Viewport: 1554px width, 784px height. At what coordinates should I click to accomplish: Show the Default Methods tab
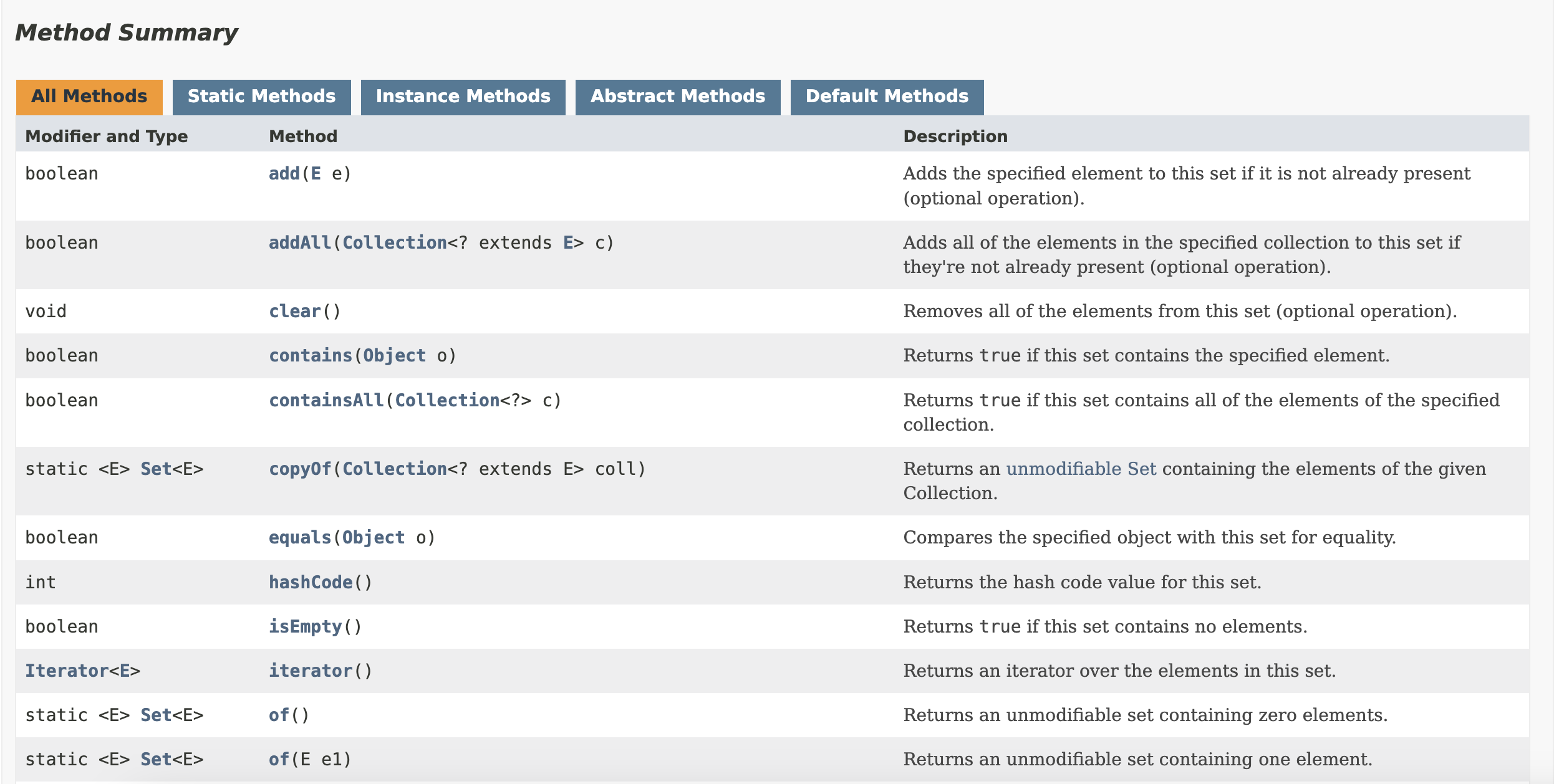[886, 97]
